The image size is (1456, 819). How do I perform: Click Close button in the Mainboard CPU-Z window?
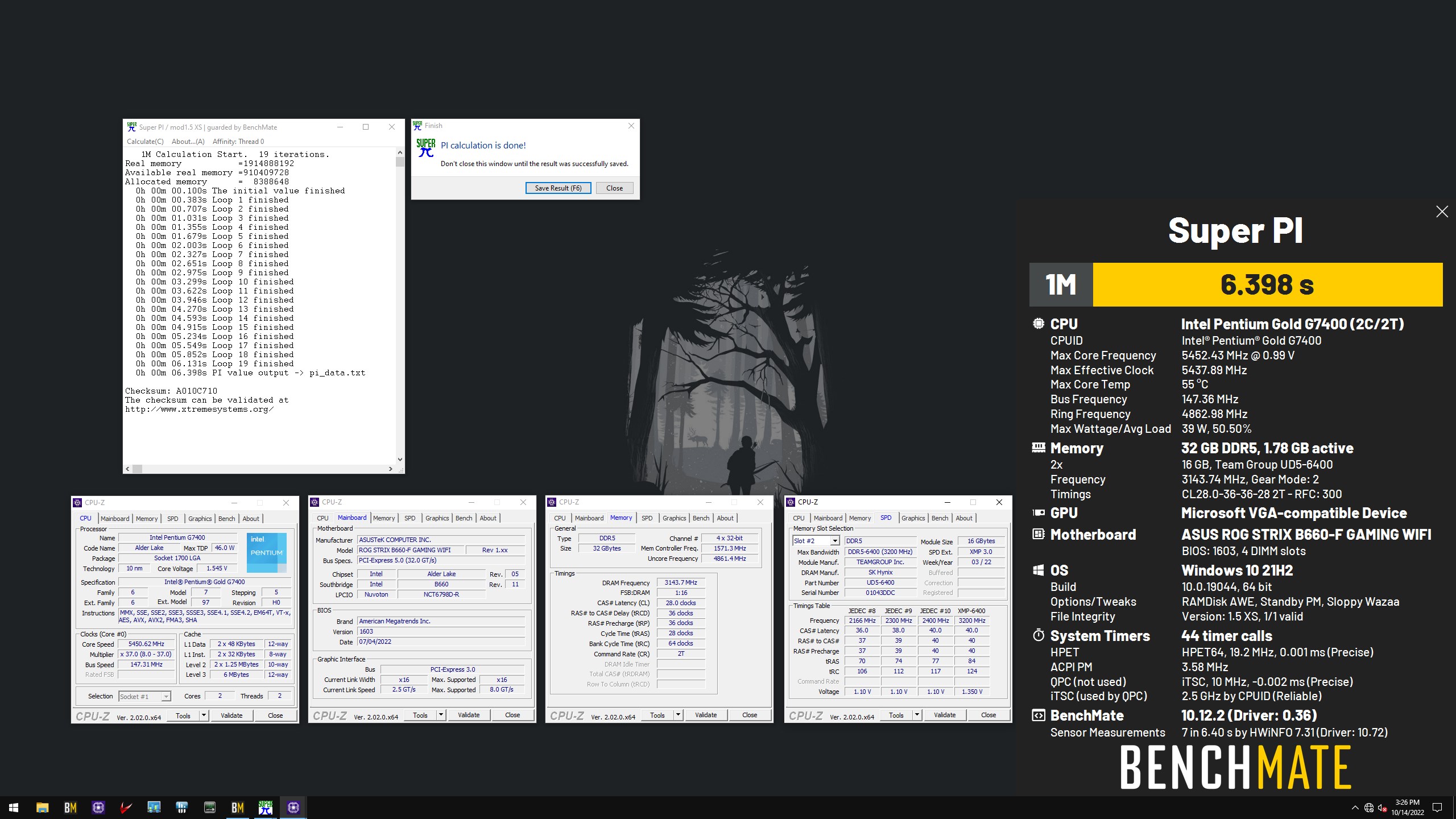click(x=512, y=715)
